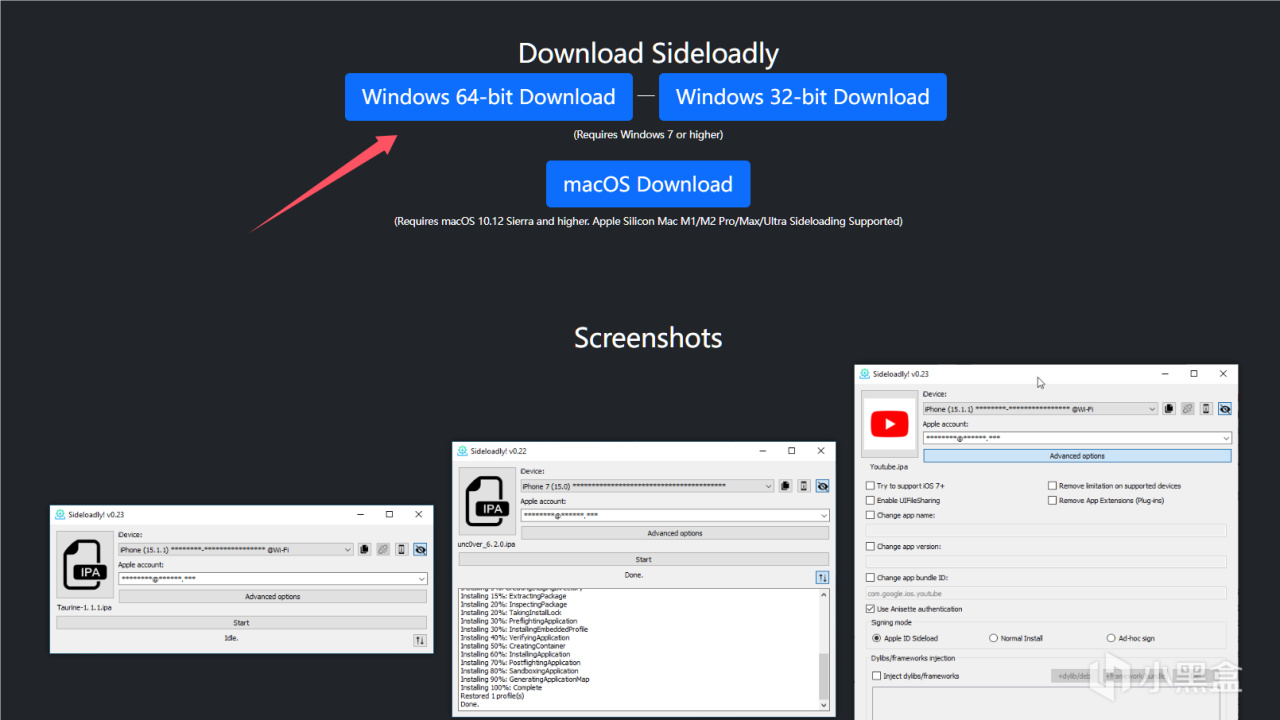
Task: Click the IPA file icon in unc0ver window
Action: click(488, 503)
